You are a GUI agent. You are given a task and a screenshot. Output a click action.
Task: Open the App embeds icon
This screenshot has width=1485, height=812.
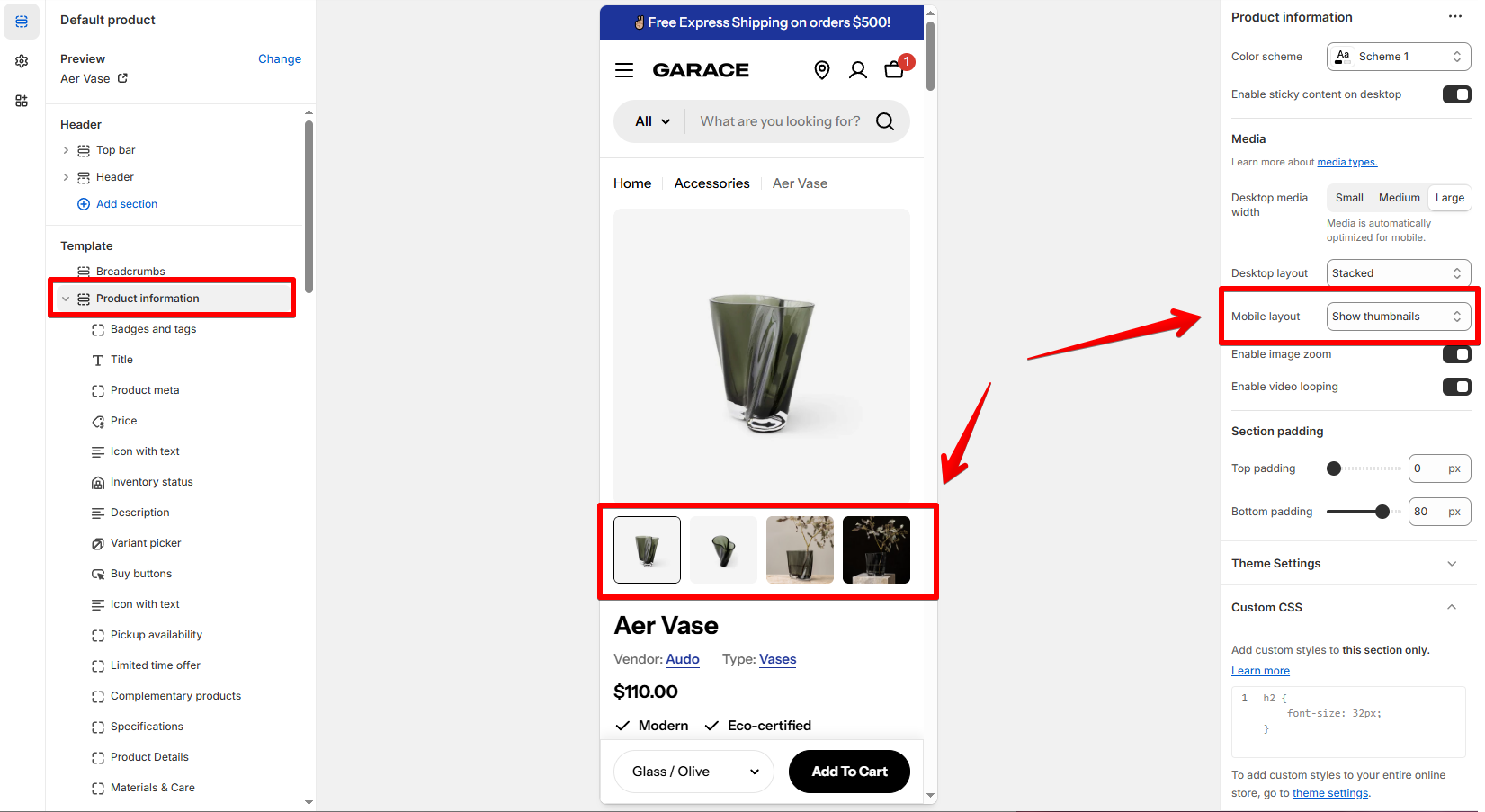(22, 101)
